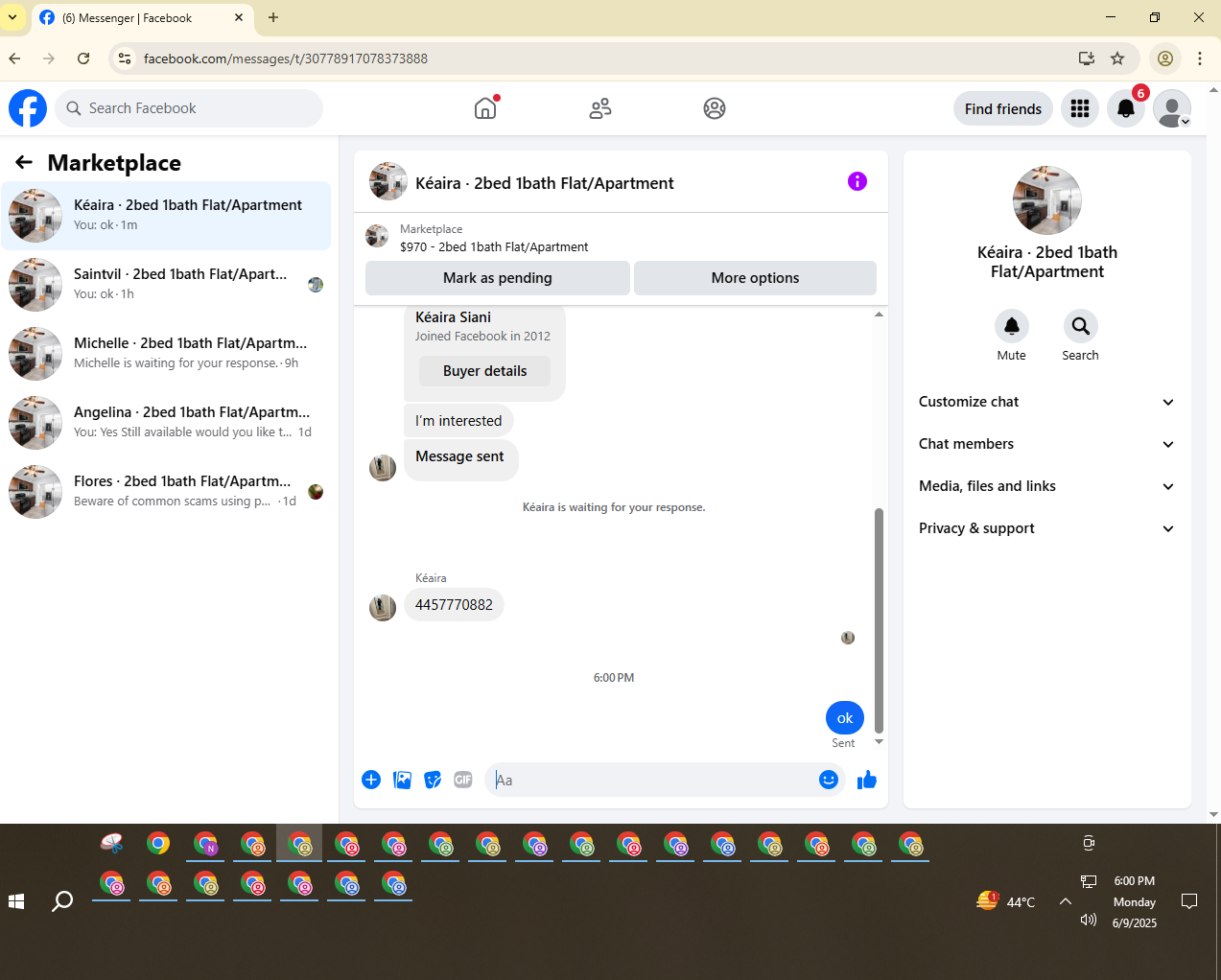
Task: Attach a photo using the image icon
Action: point(402,780)
